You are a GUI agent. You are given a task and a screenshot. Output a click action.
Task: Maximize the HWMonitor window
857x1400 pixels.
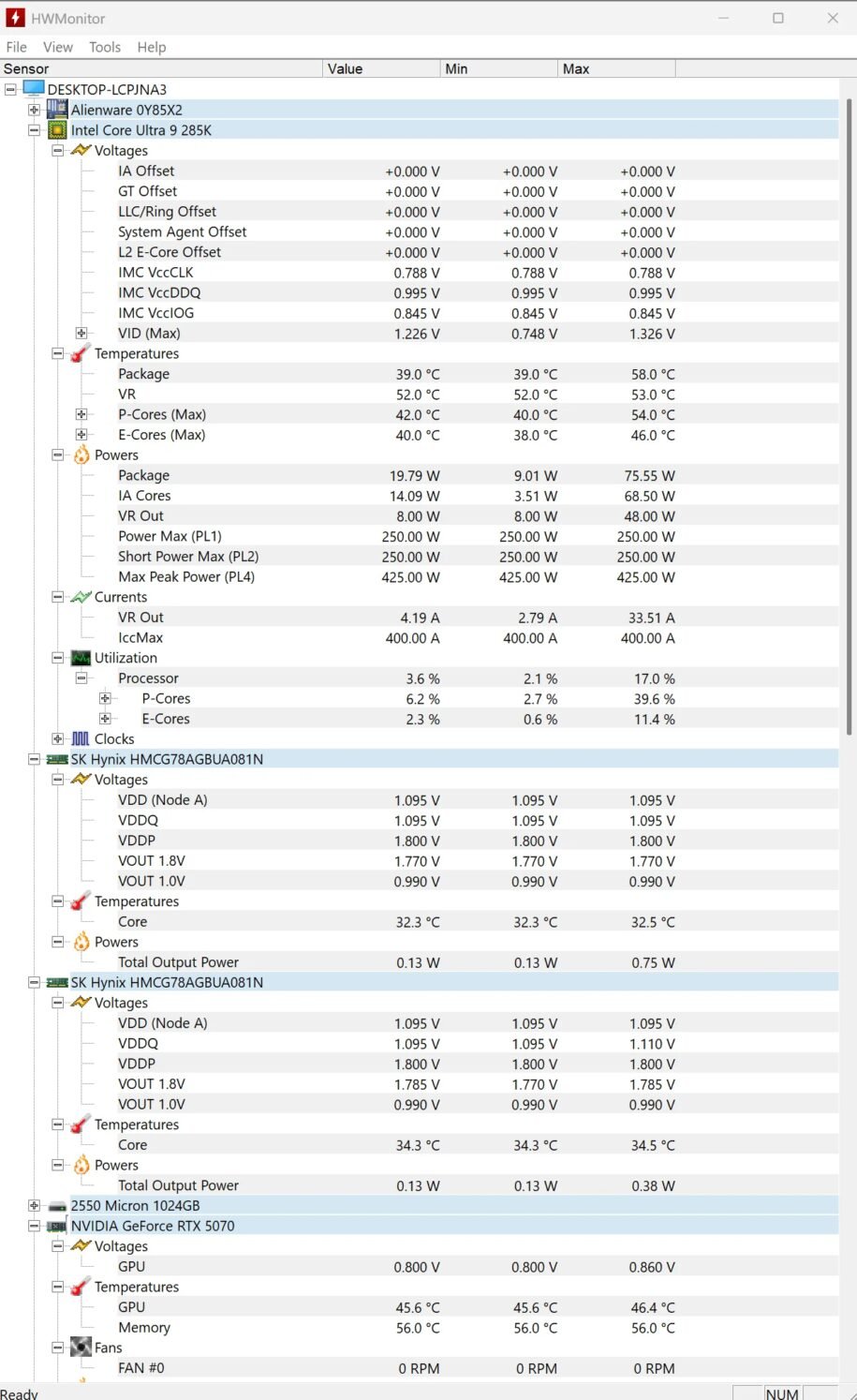click(777, 18)
